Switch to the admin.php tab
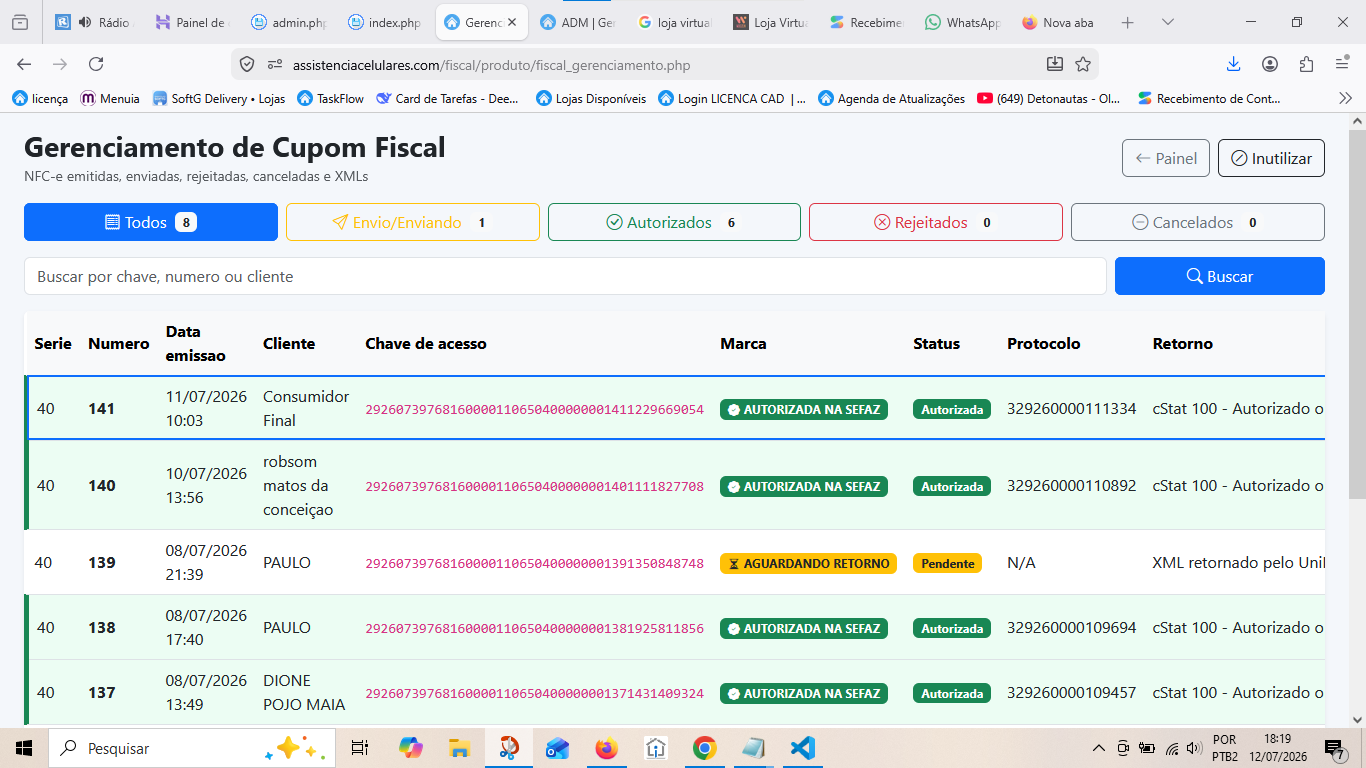This screenshot has height=768, width=1366. pyautogui.click(x=289, y=22)
